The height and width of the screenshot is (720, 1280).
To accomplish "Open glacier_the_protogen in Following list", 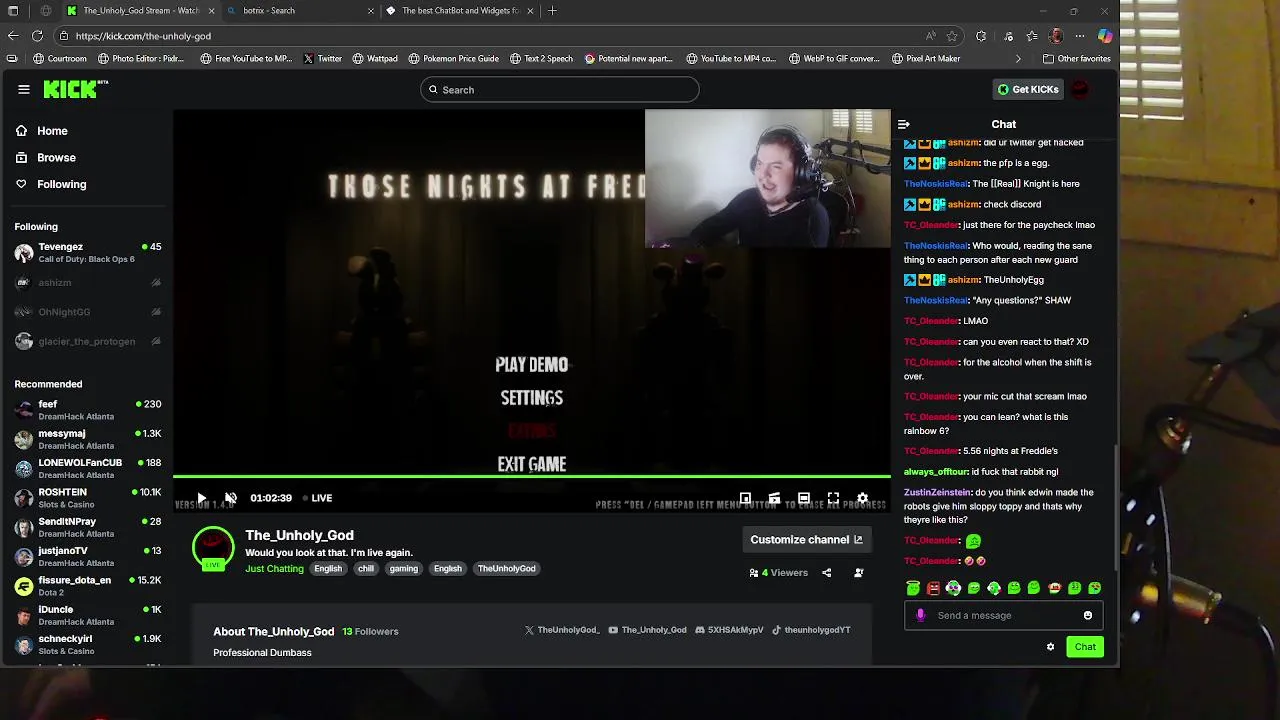I will pyautogui.click(x=88, y=342).
